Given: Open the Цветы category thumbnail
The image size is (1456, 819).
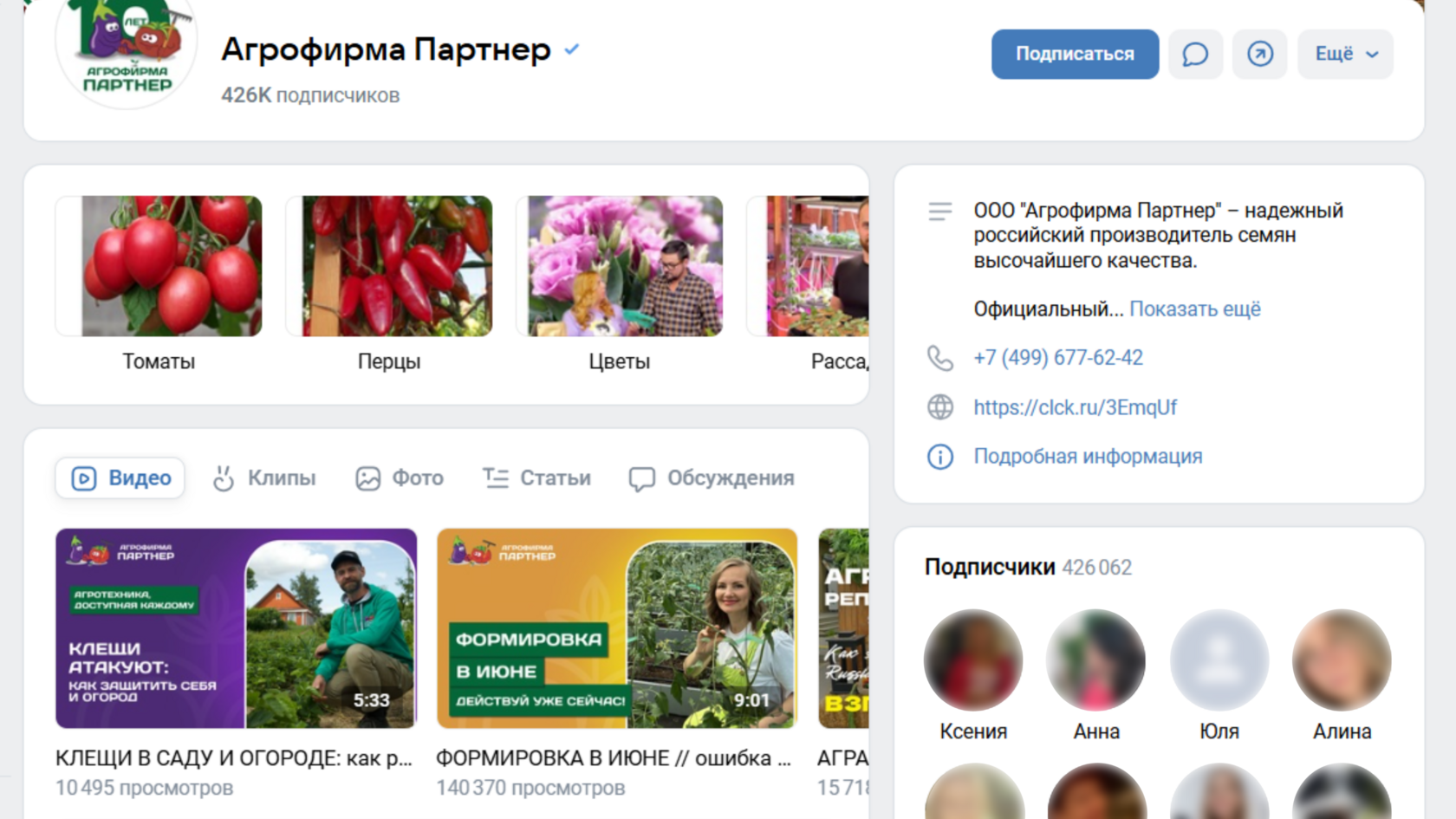Looking at the screenshot, I should [x=620, y=266].
